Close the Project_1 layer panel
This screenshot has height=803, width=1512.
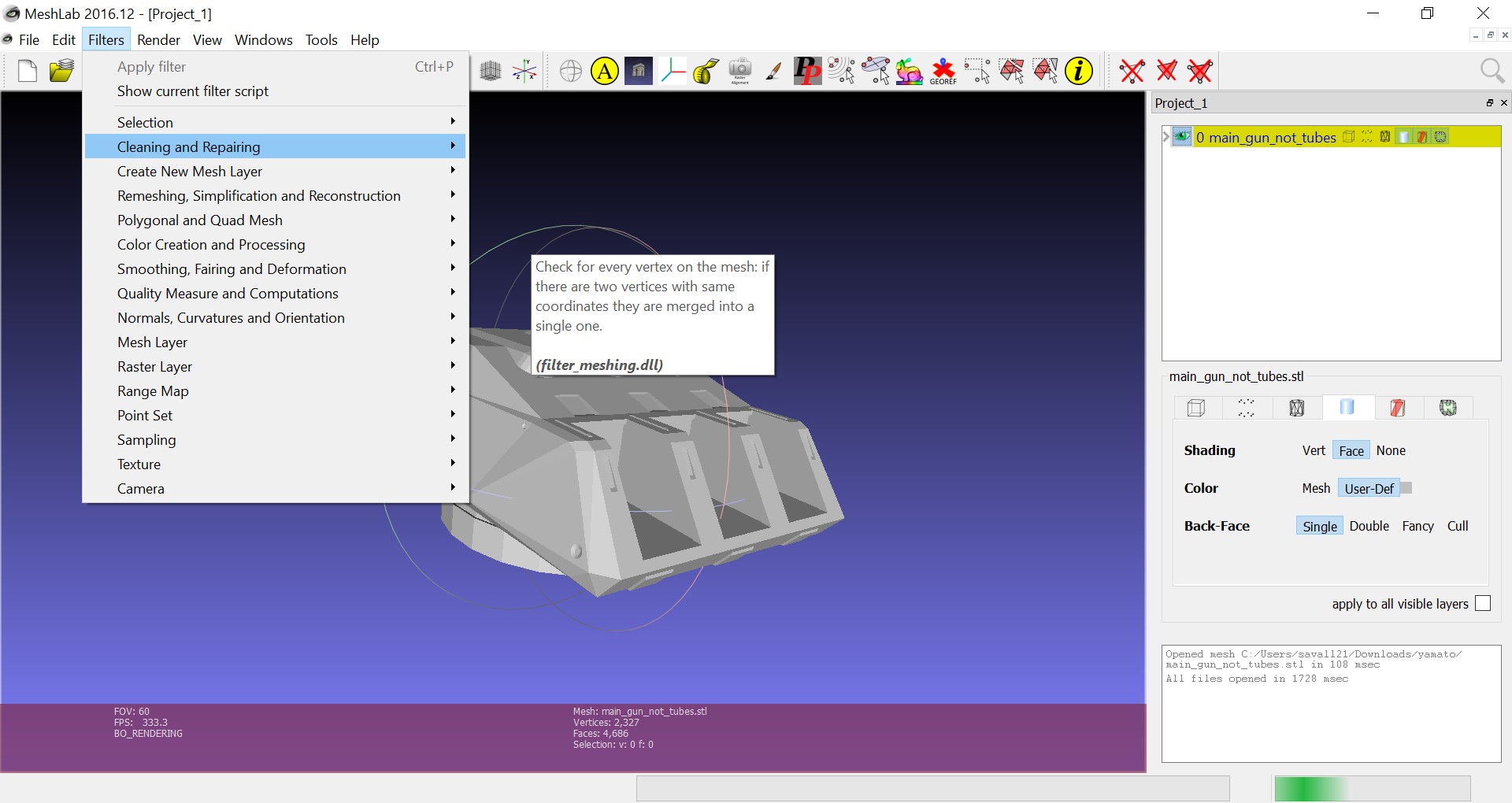point(1503,103)
